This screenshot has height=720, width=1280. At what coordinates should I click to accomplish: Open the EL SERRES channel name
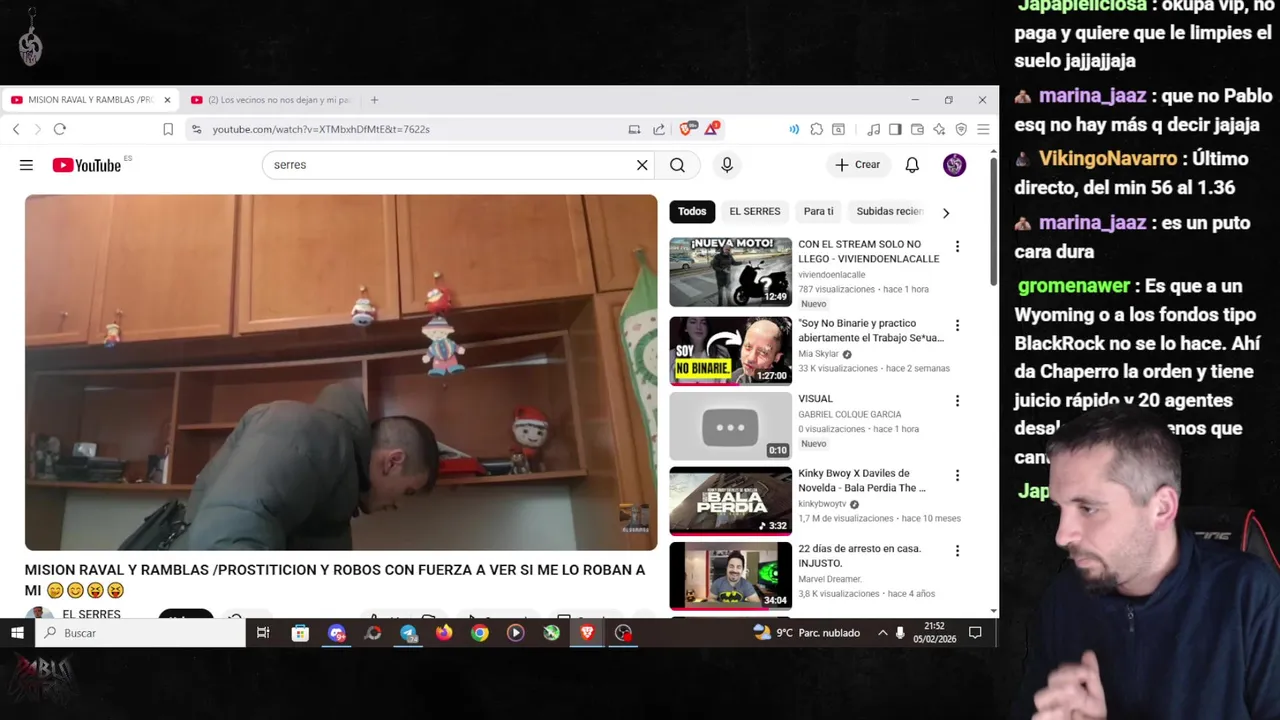point(91,614)
